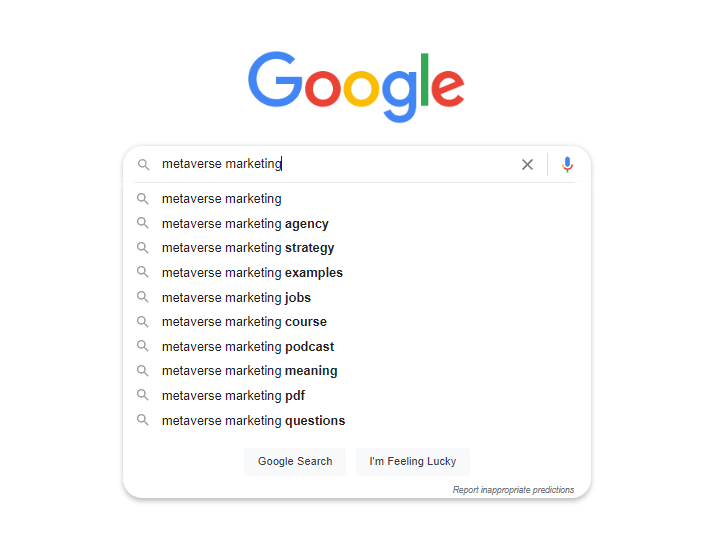Click magnifier icon beside 'metaverse marketing jobs'
Viewport: 728px width, 541px height.
(x=143, y=297)
